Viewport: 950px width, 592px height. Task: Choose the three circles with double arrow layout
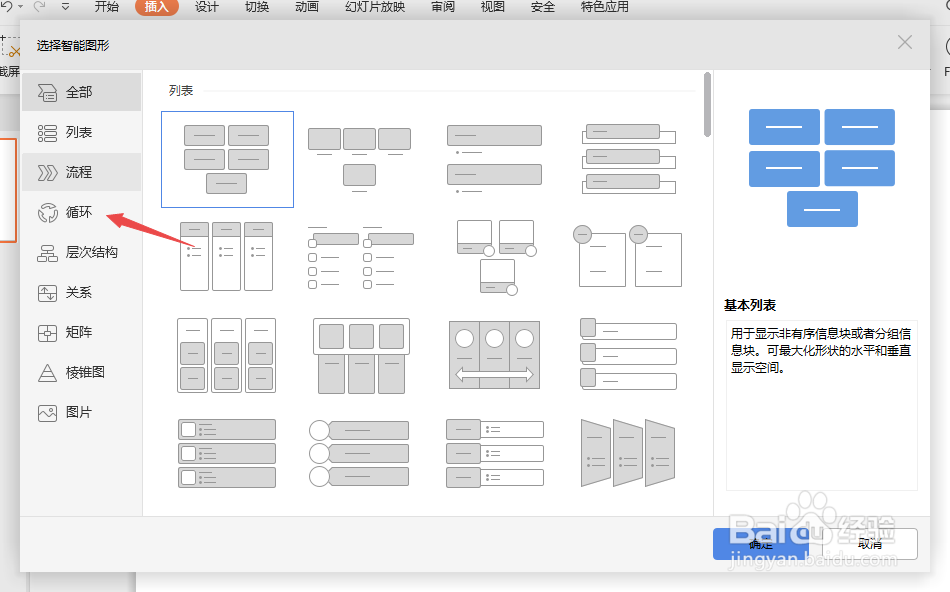(x=494, y=355)
